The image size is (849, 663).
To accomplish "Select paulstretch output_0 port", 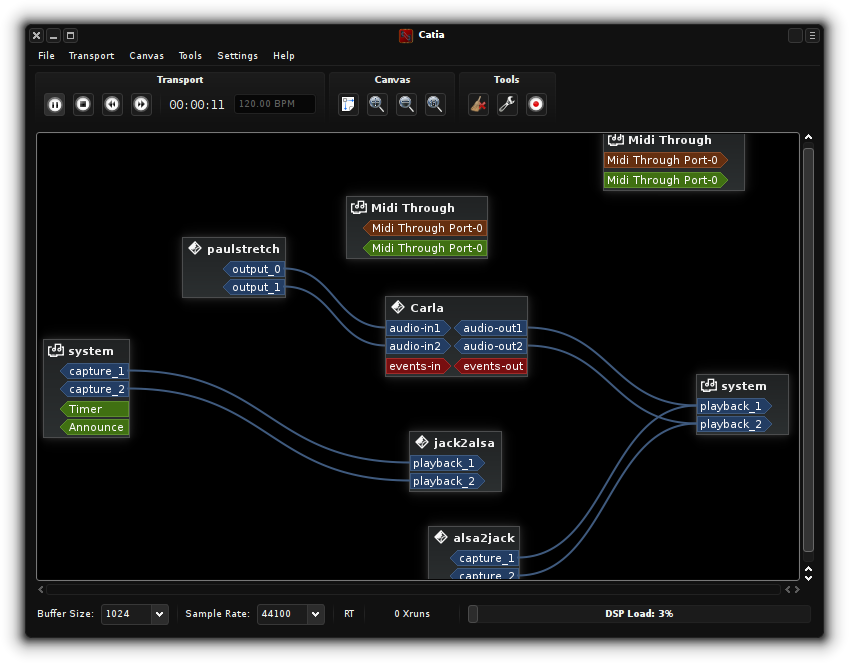I will tap(254, 269).
